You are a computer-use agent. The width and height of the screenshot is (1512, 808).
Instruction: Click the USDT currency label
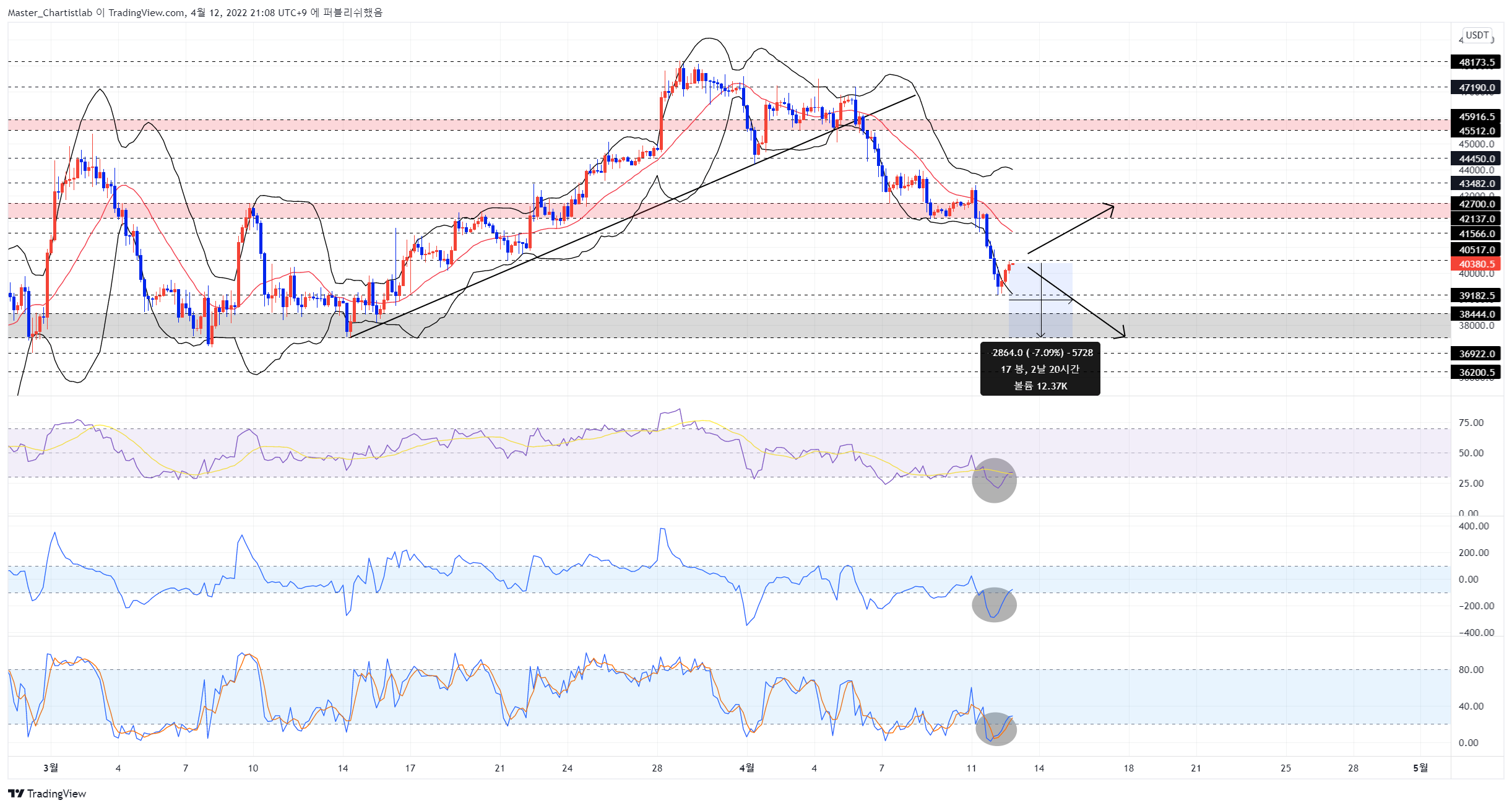(x=1477, y=35)
